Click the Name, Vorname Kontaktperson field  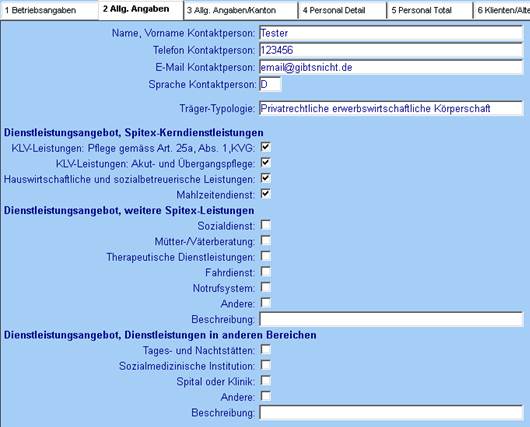[x=391, y=33]
